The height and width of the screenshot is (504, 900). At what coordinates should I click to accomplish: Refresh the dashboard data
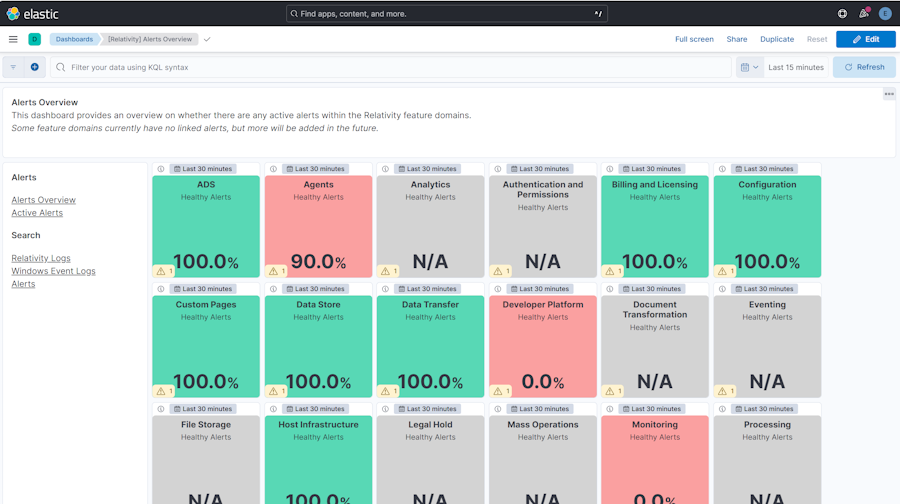pos(864,67)
